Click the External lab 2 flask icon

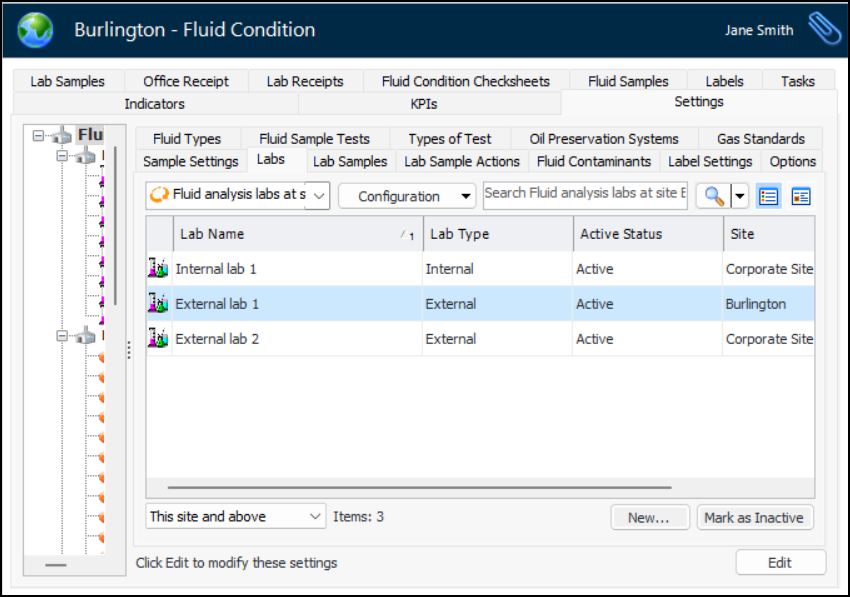coord(158,339)
